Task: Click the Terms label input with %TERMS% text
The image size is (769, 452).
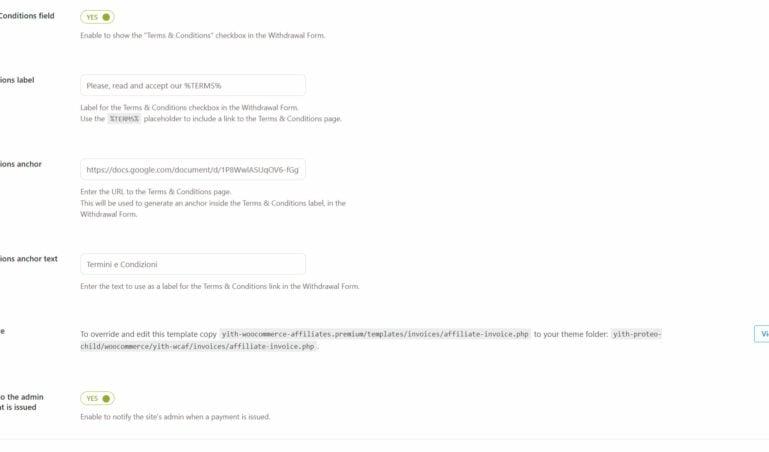Action: 193,85
